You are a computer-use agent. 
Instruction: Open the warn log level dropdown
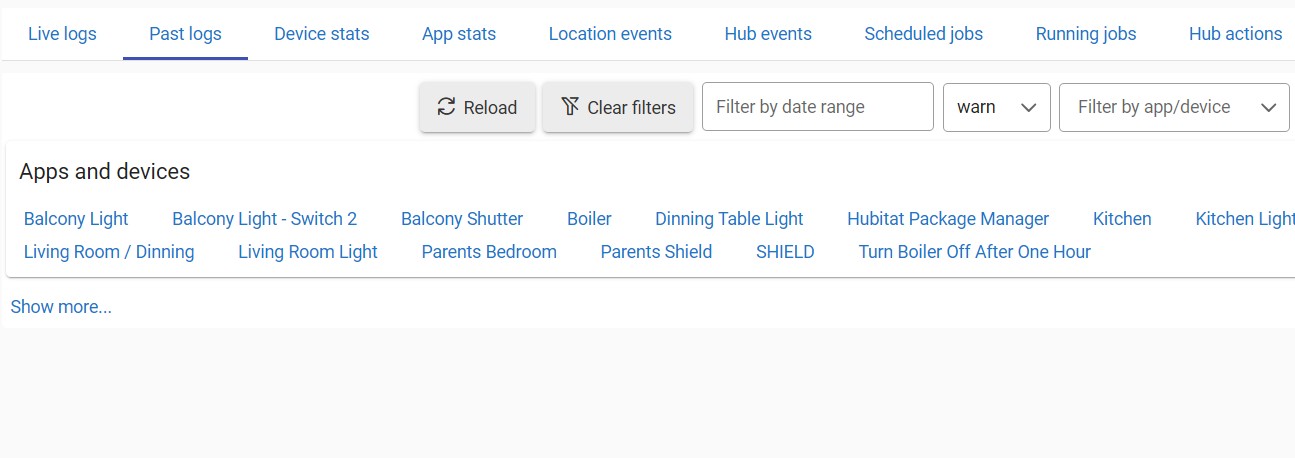click(x=996, y=107)
